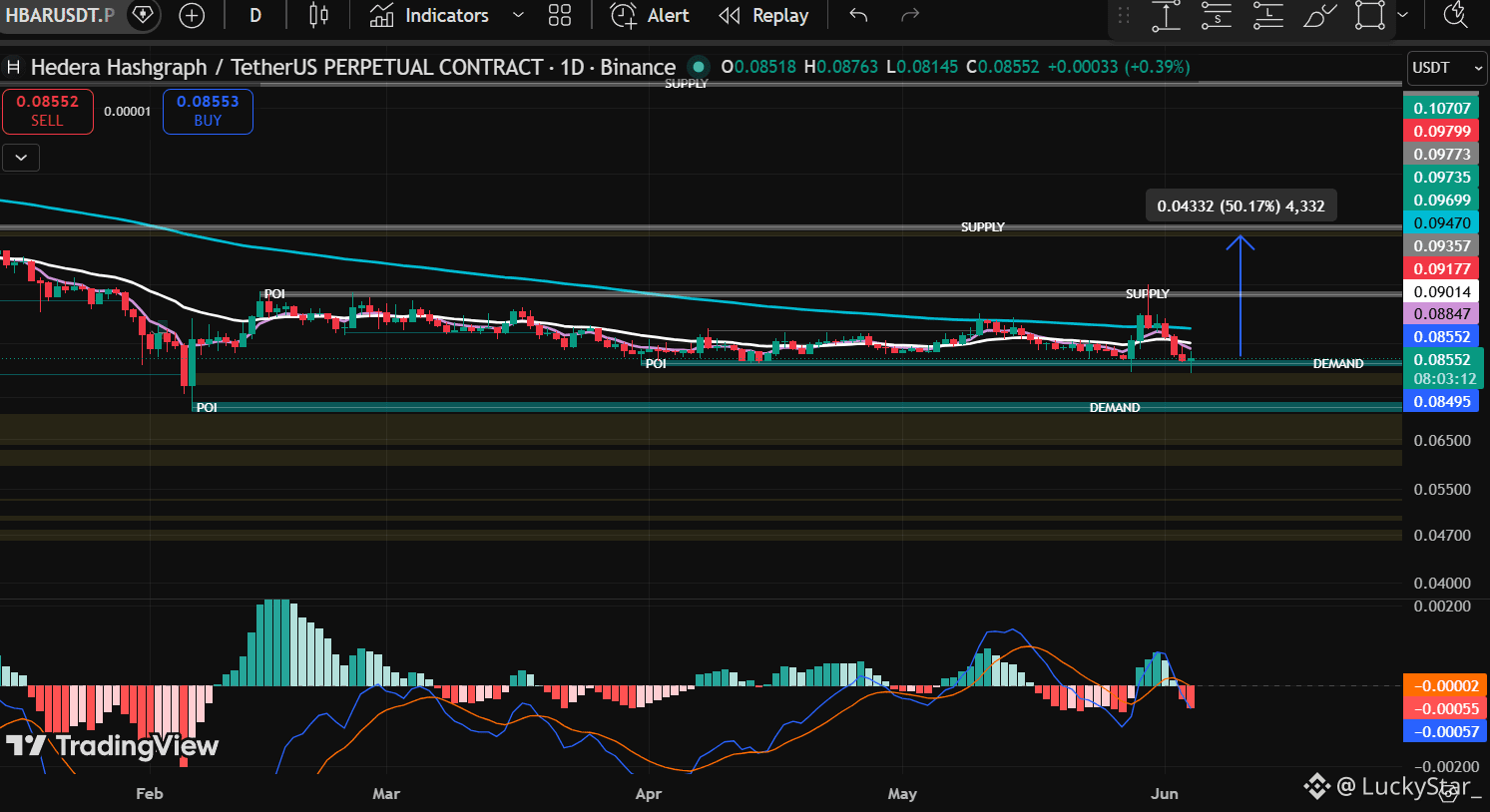
Task: Redo the chart action
Action: click(910, 16)
